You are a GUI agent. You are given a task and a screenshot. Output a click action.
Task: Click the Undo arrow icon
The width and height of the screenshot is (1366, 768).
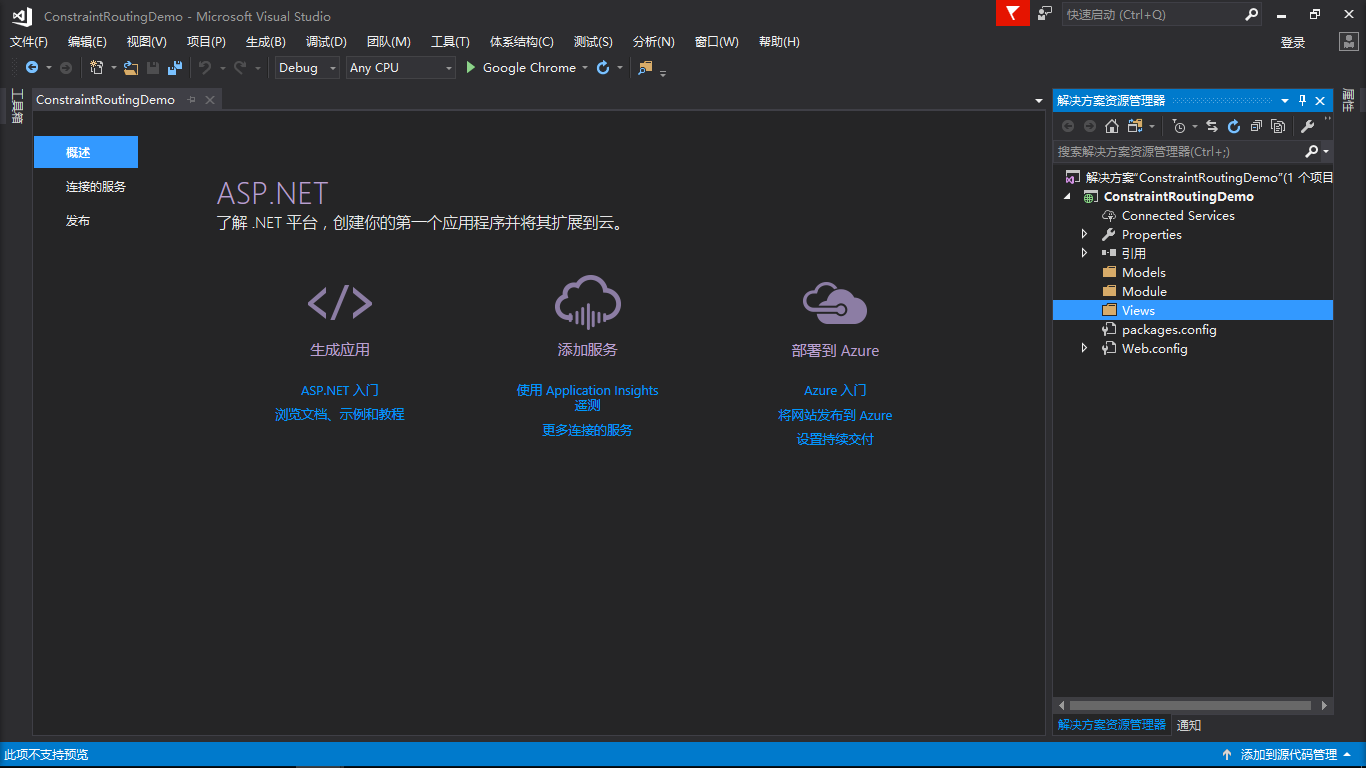click(x=205, y=68)
